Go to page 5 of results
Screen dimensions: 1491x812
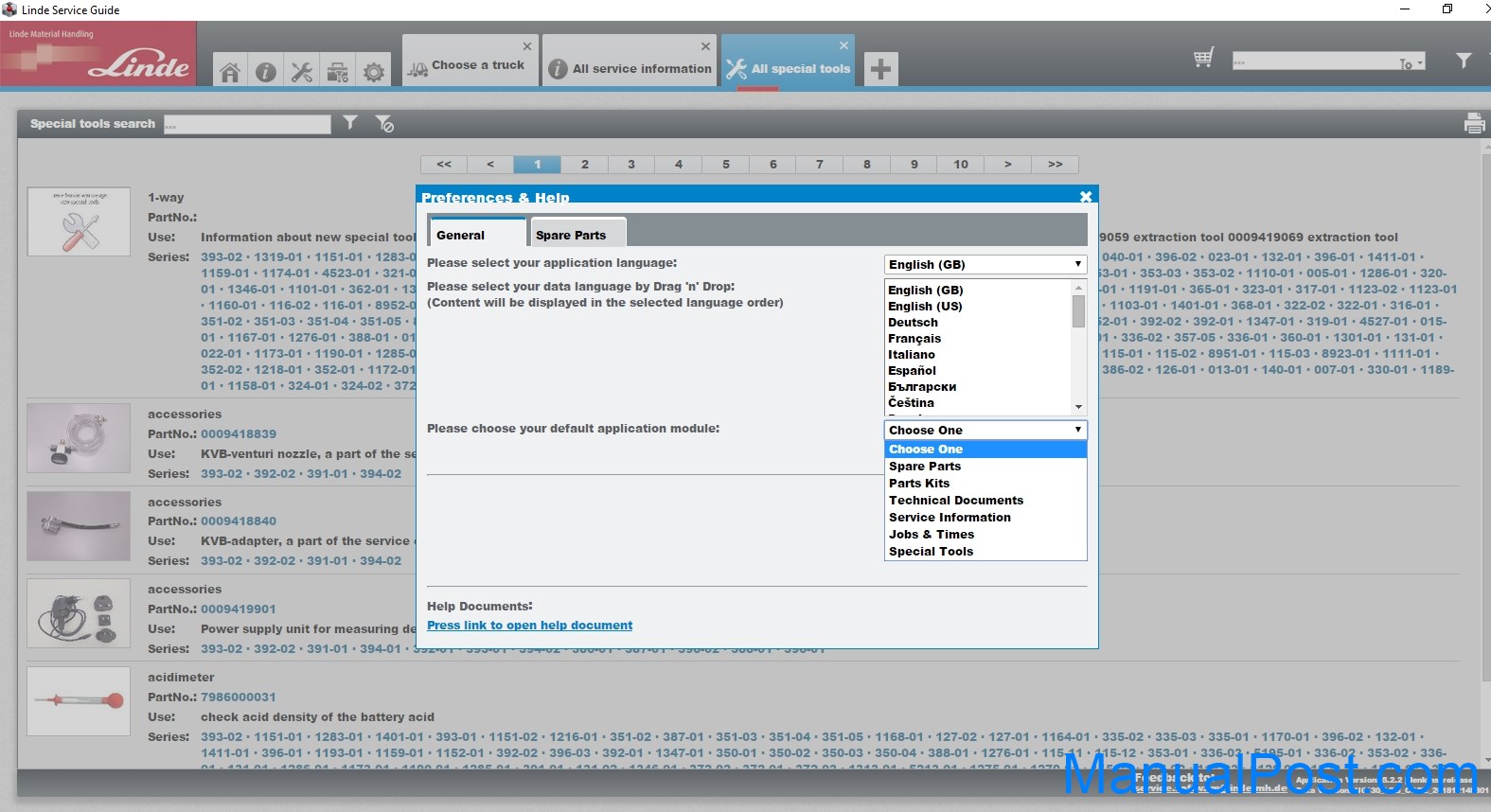click(726, 165)
